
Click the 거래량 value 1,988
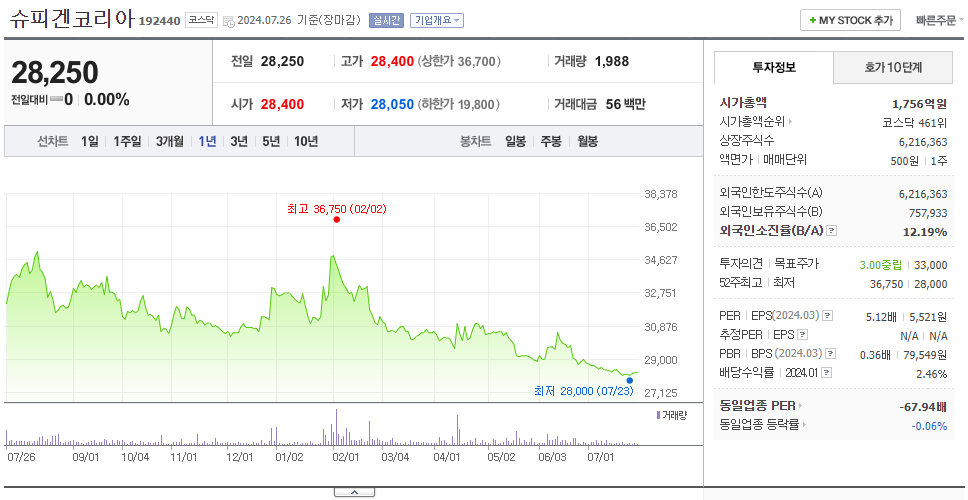pos(612,62)
